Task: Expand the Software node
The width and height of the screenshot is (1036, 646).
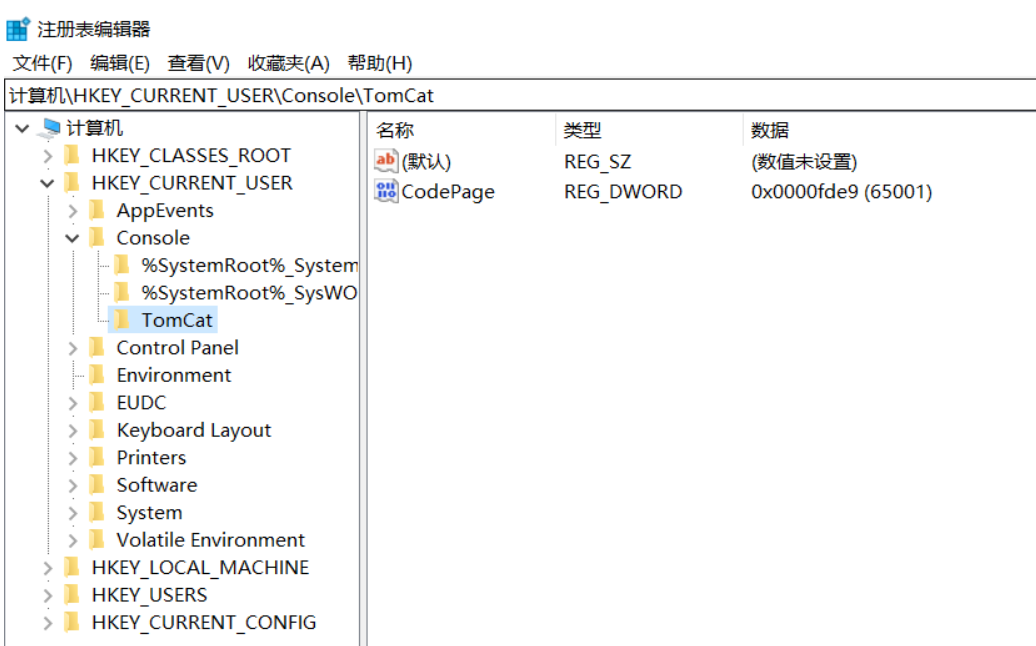Action: [73, 485]
